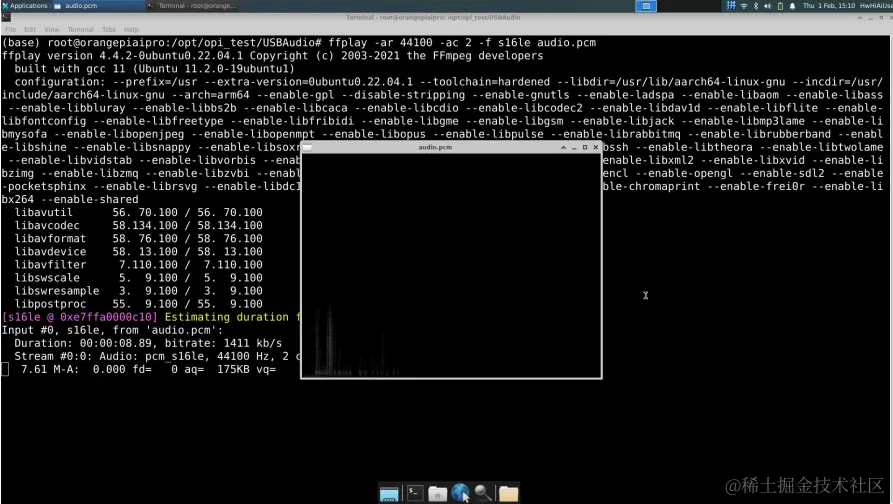Click the libavcodec version row

[x=138, y=226]
